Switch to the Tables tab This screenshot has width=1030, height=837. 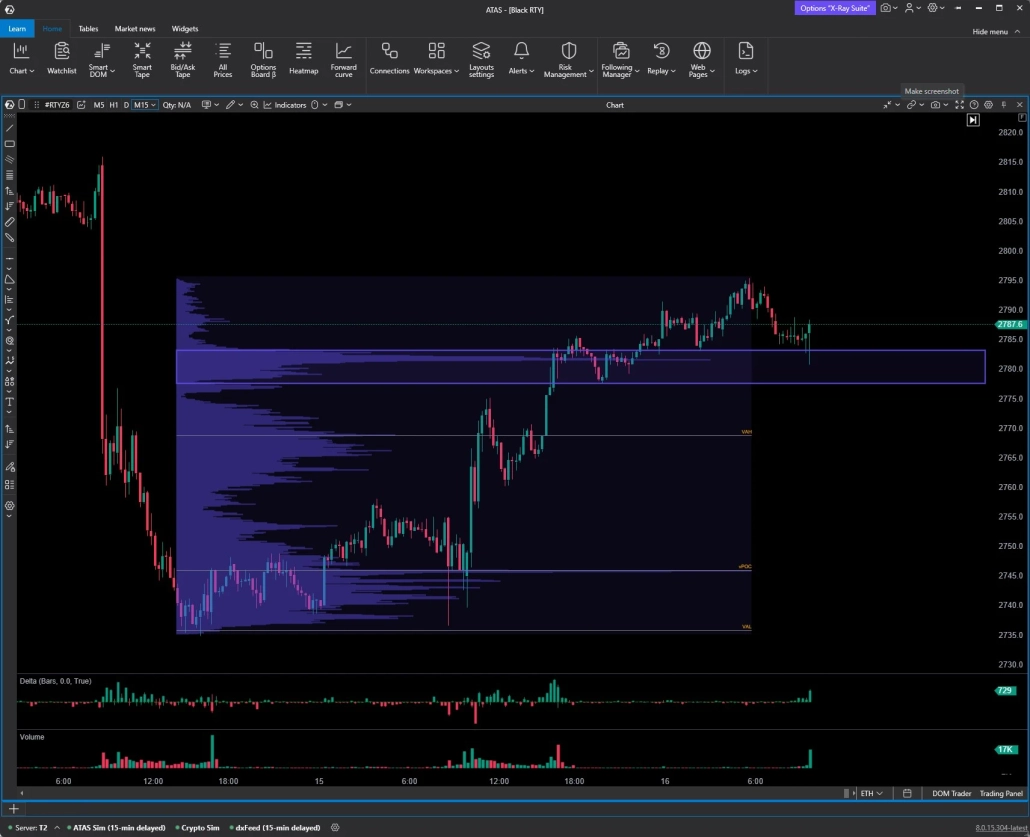(88, 29)
